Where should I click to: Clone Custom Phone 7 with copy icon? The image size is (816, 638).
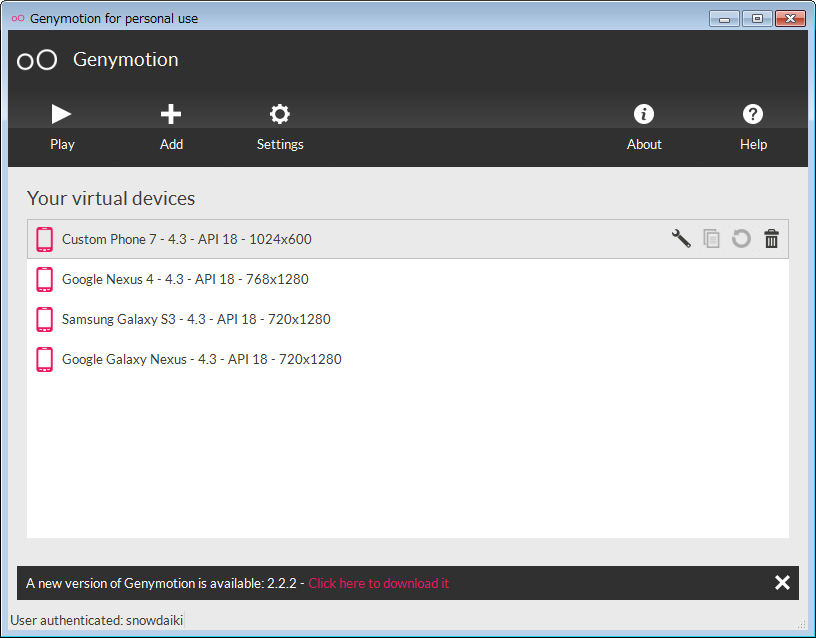coord(711,239)
